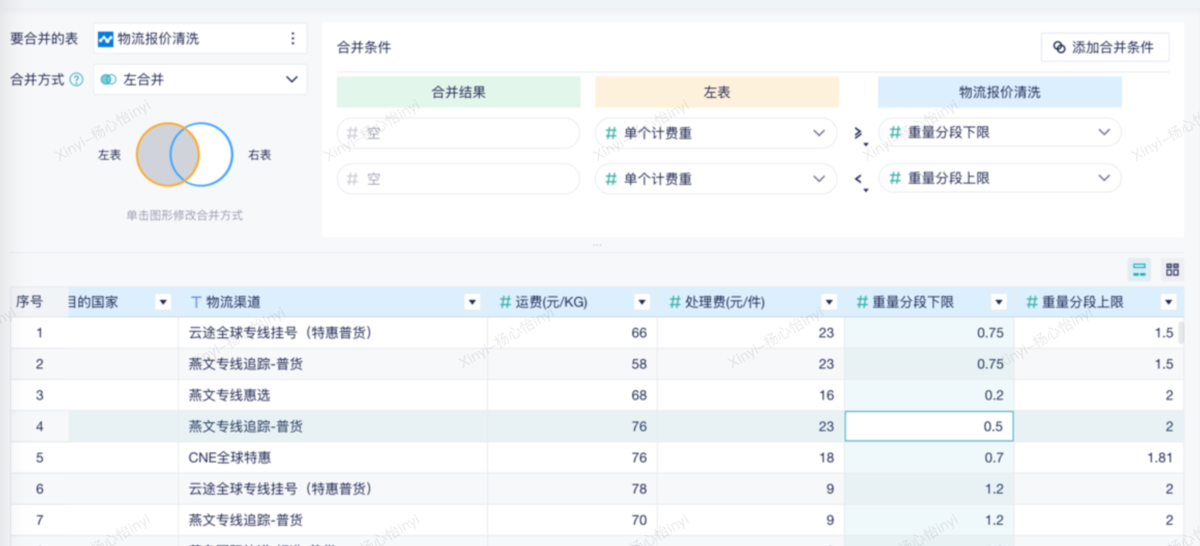
Task: Select the cell with value 0.5
Action: [929, 427]
